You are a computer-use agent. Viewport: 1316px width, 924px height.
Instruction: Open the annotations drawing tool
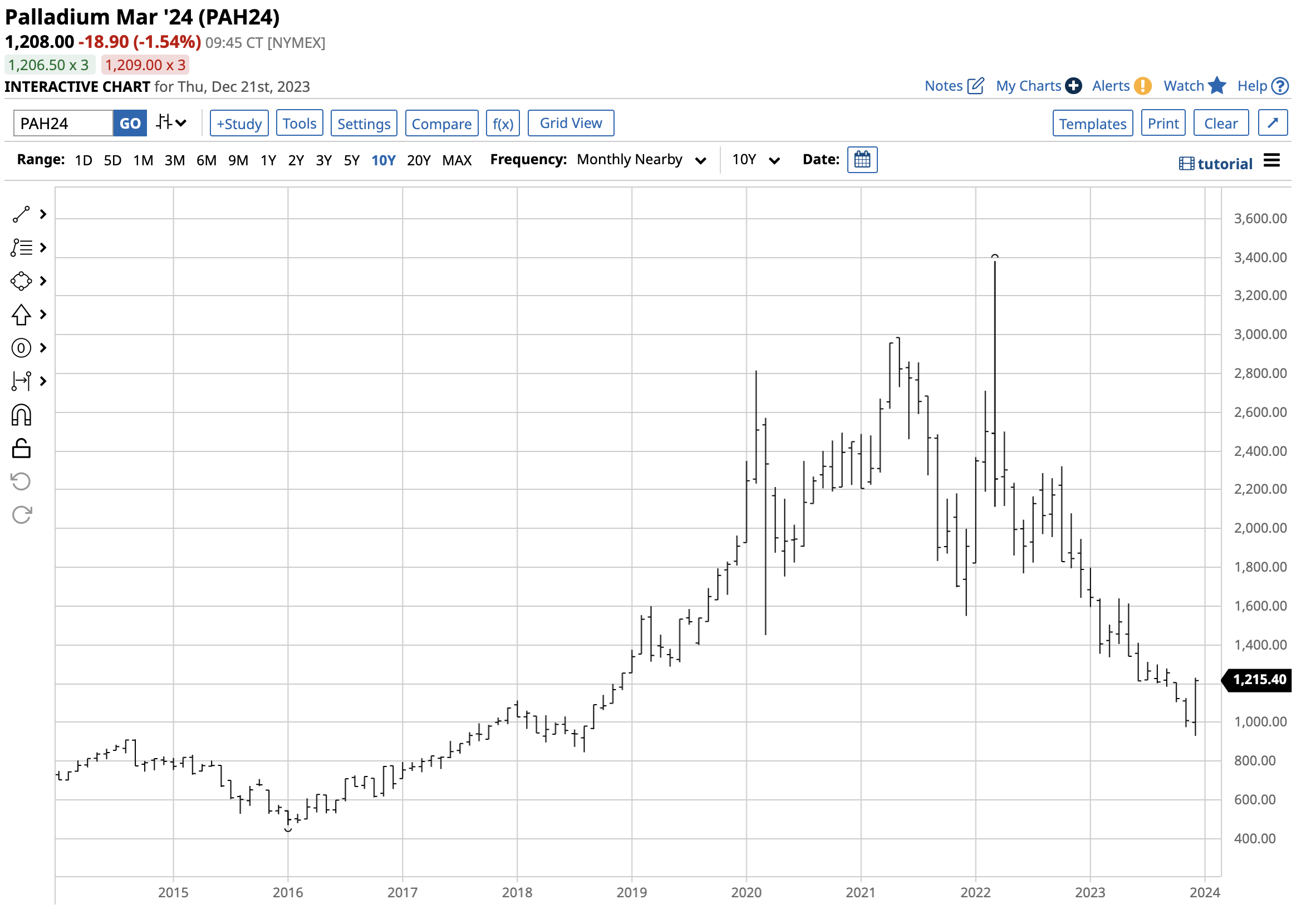click(x=21, y=248)
